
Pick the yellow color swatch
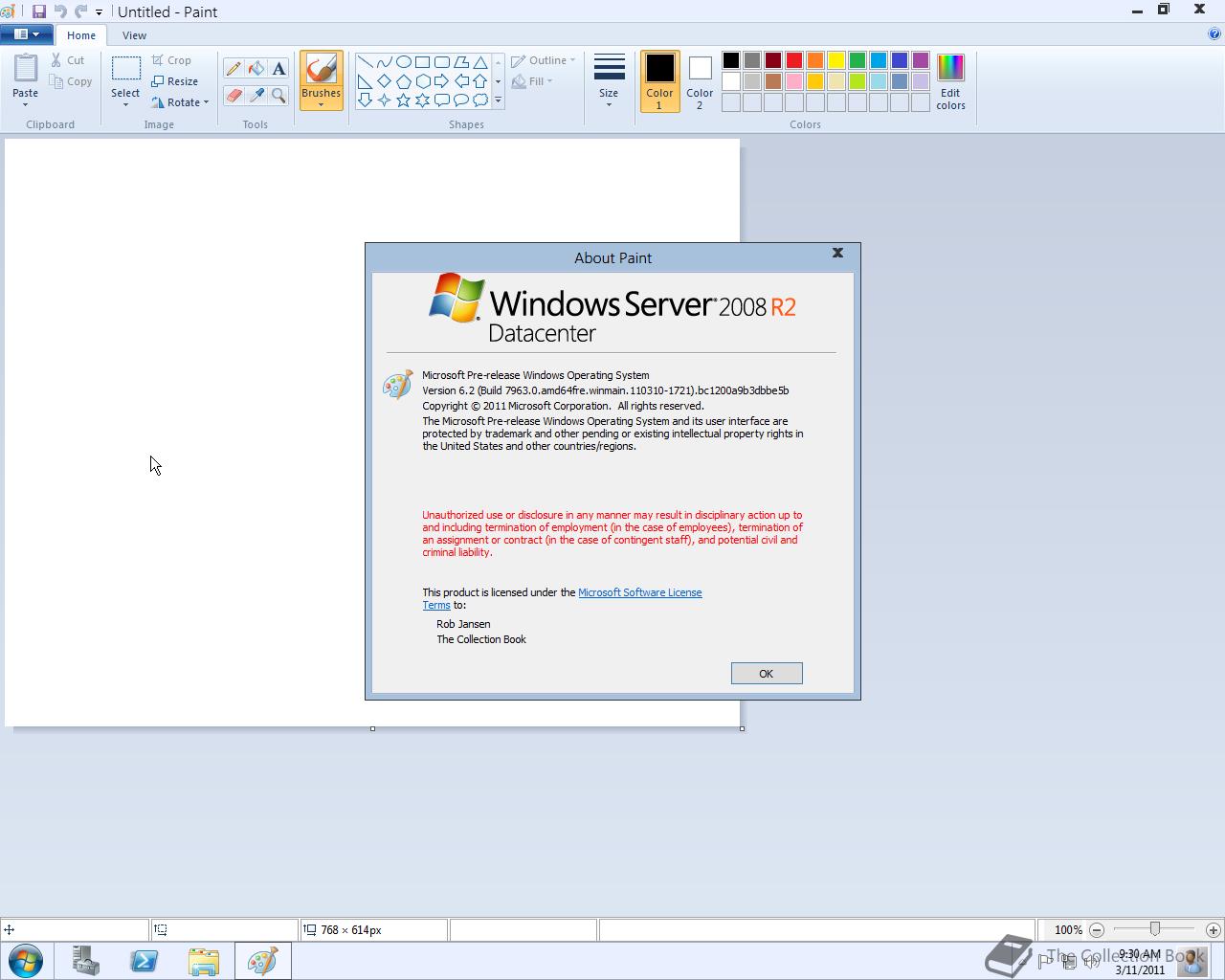(836, 60)
